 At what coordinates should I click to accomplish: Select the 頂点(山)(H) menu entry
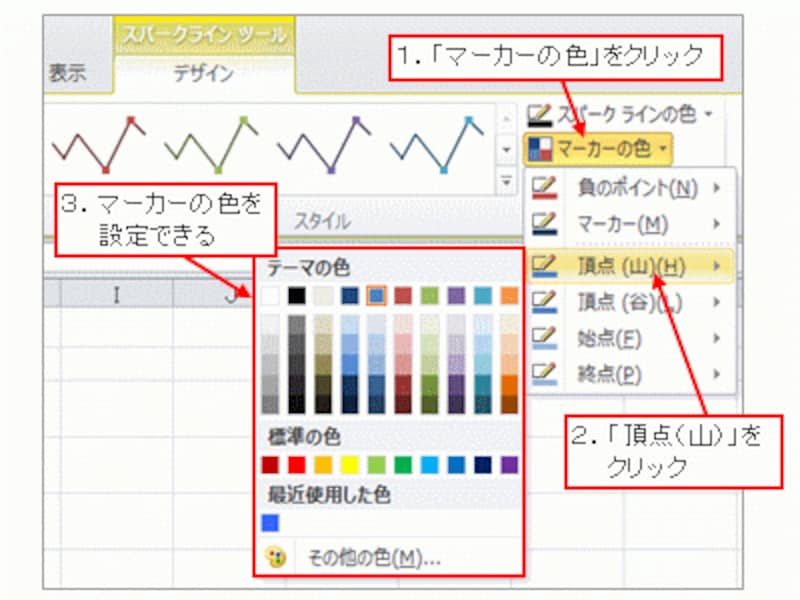630,266
